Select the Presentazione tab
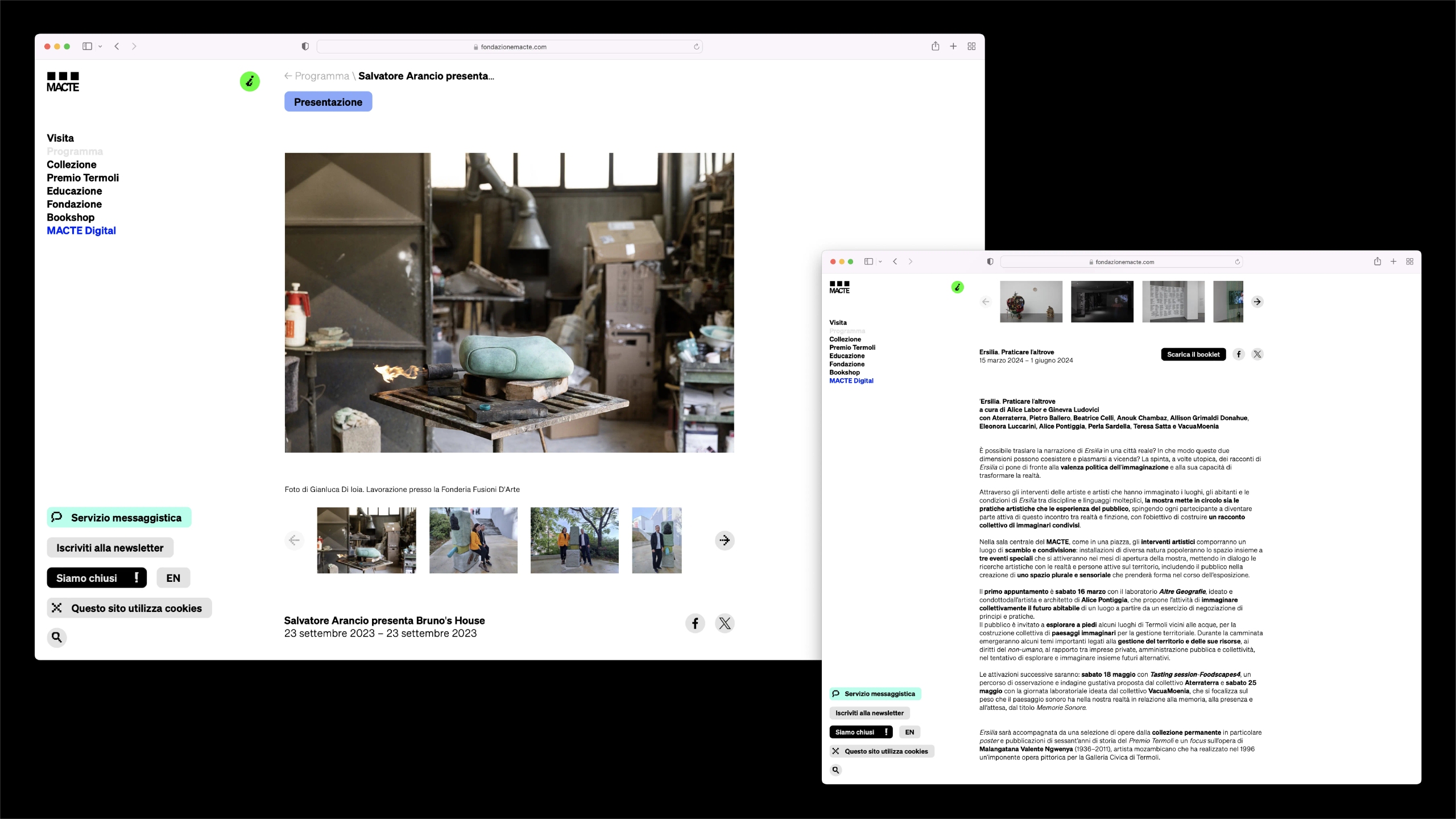The width and height of the screenshot is (1456, 819). [328, 102]
